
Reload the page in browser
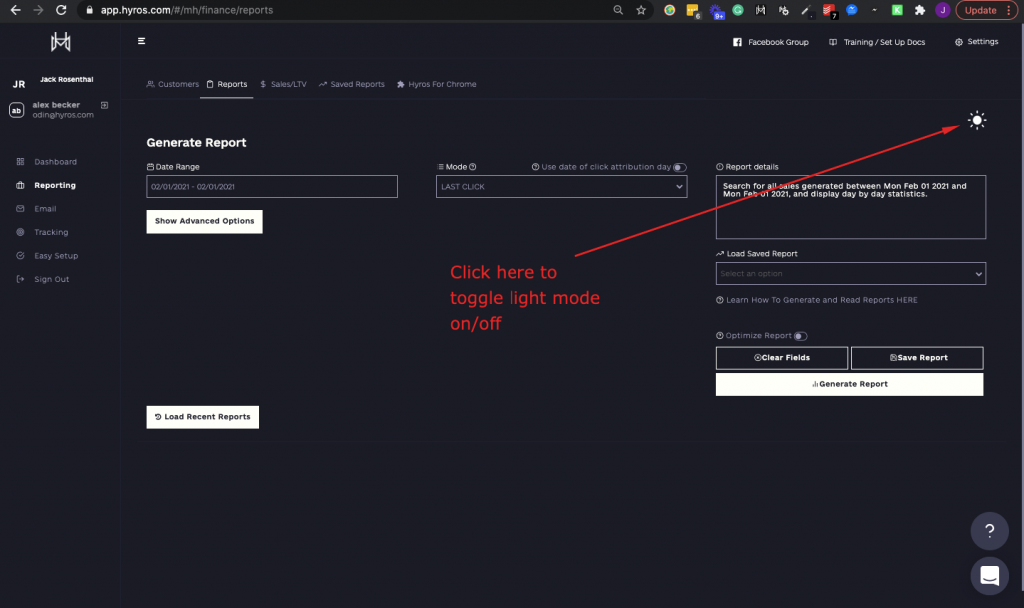point(61,10)
